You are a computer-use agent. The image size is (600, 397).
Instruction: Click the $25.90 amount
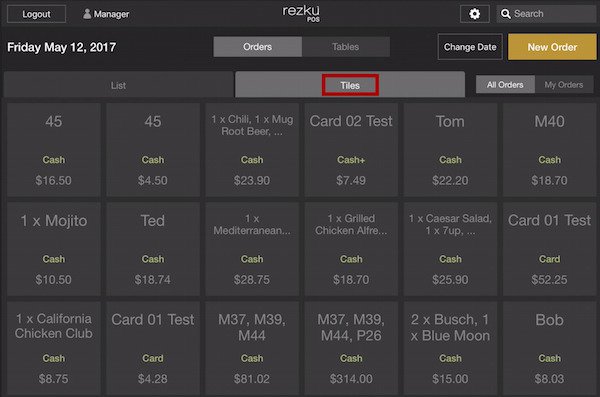click(x=450, y=279)
